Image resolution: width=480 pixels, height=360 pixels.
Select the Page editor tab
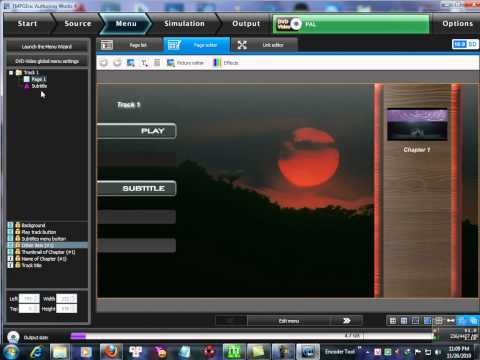point(197,45)
